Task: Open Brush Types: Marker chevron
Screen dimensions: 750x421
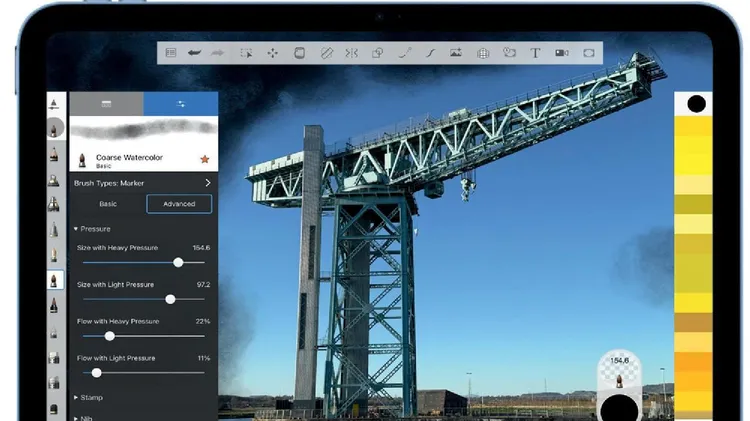Action: click(207, 183)
